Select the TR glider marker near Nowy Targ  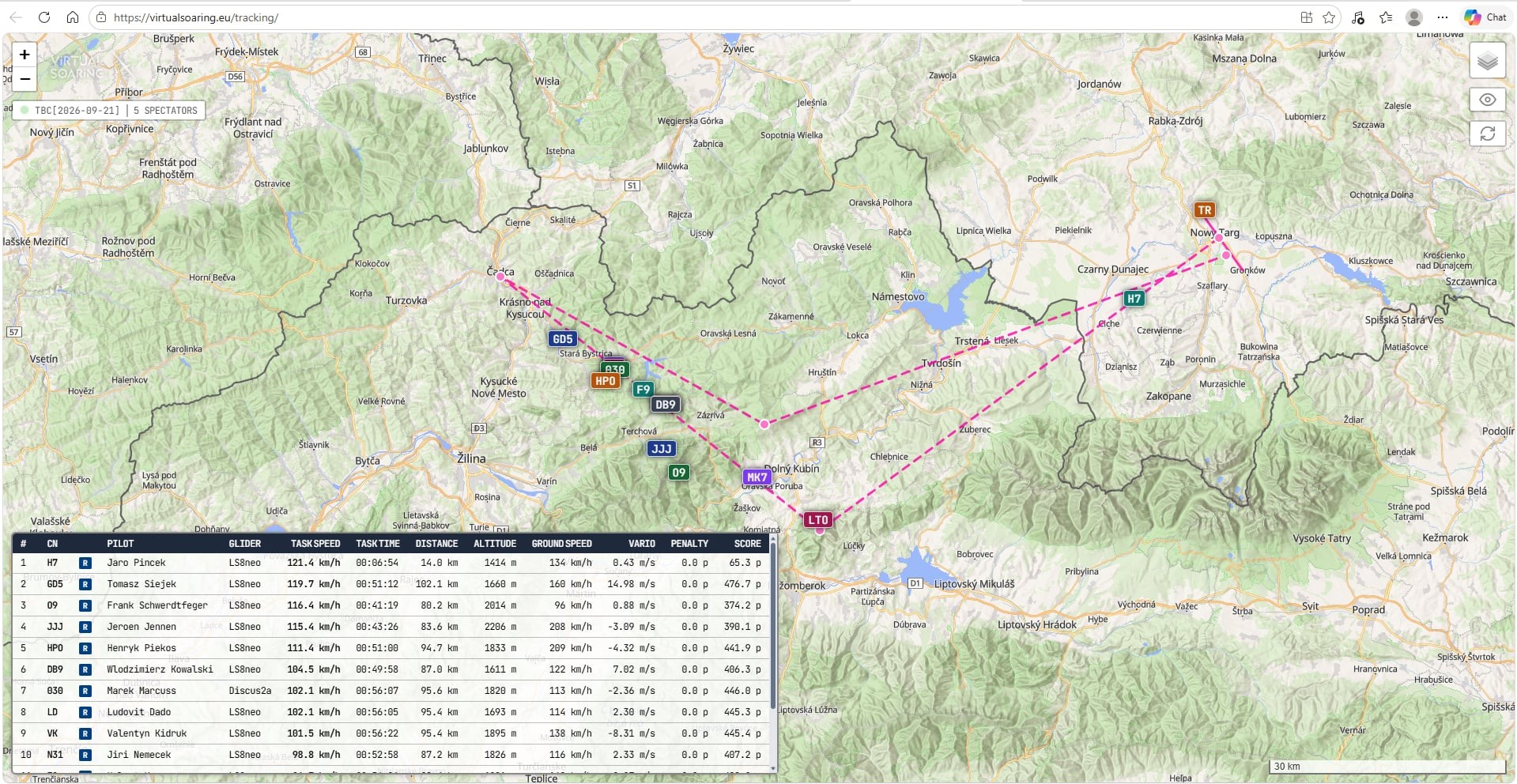[1204, 210]
